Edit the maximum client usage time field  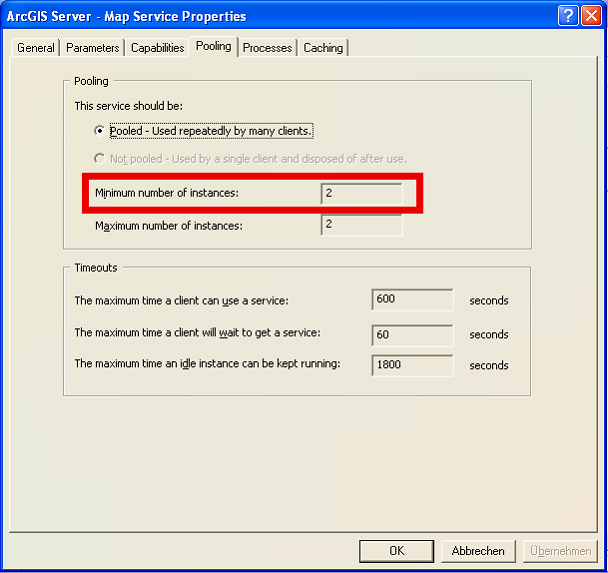pyautogui.click(x=412, y=299)
